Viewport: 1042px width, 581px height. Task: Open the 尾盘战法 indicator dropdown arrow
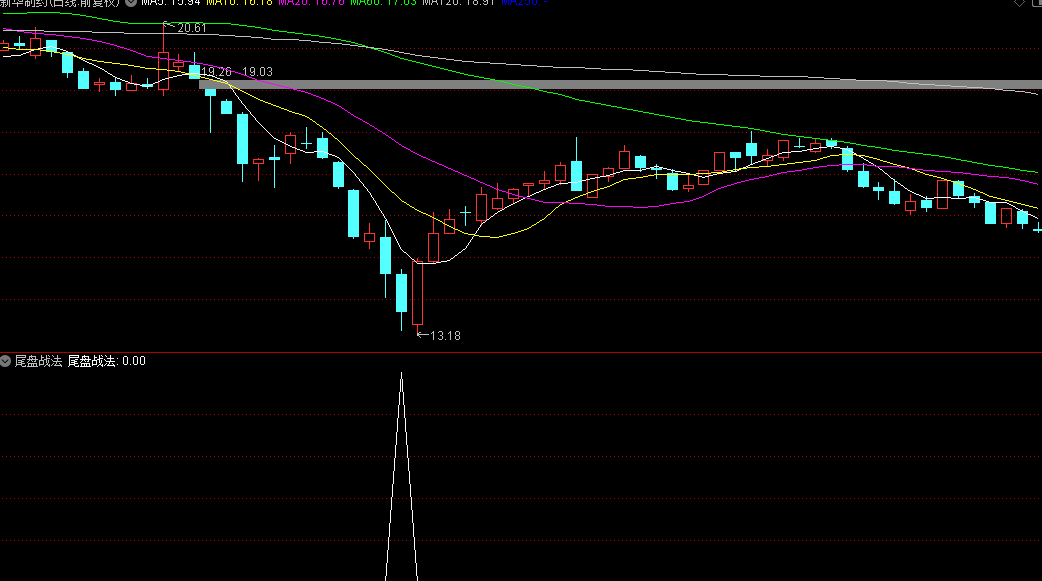pyautogui.click(x=6, y=361)
